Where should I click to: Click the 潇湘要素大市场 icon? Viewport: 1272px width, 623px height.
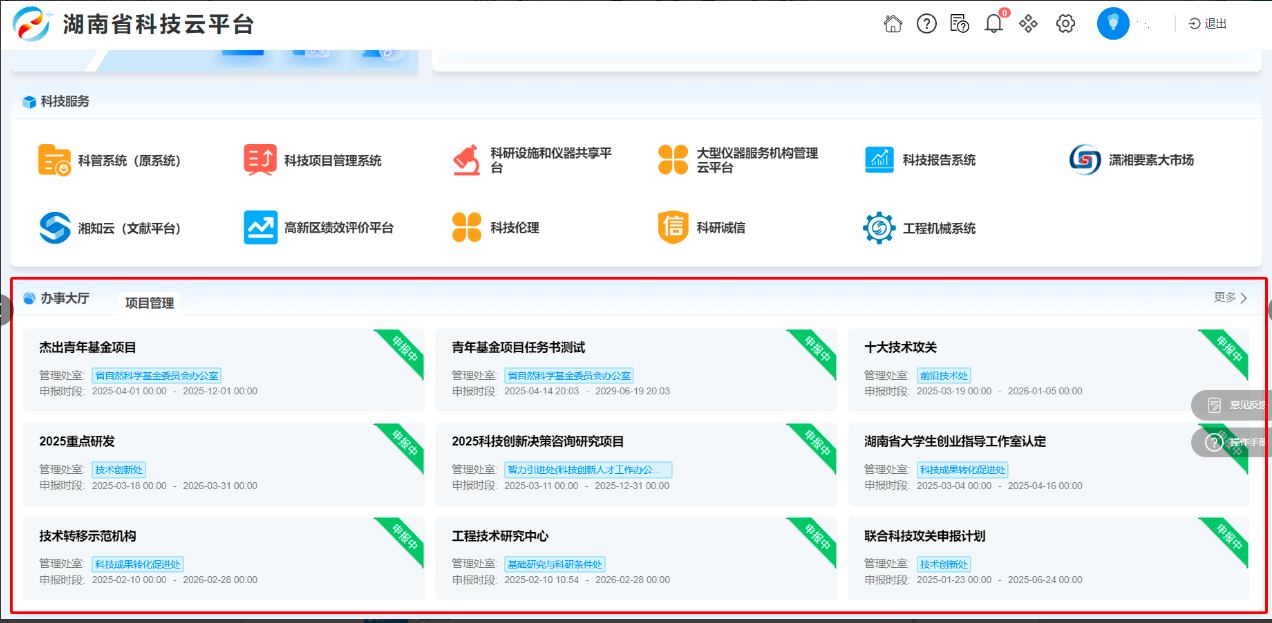(x=1085, y=160)
